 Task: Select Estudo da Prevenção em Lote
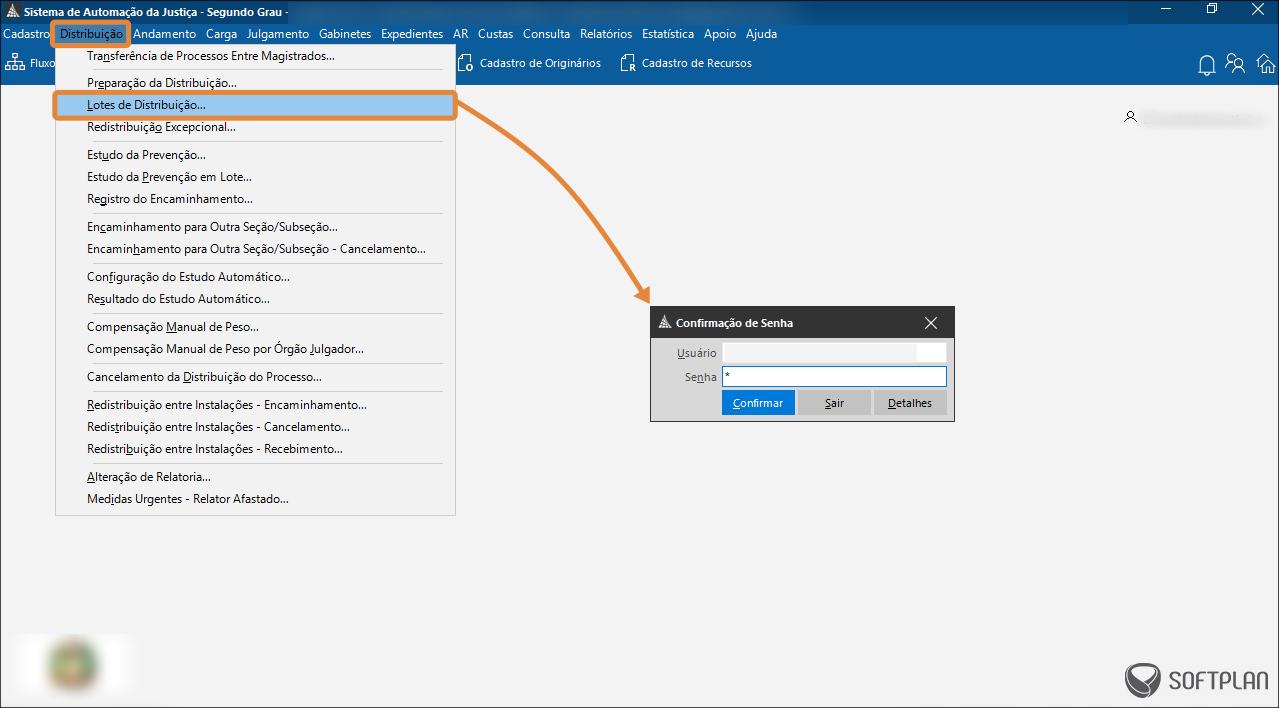tap(169, 177)
